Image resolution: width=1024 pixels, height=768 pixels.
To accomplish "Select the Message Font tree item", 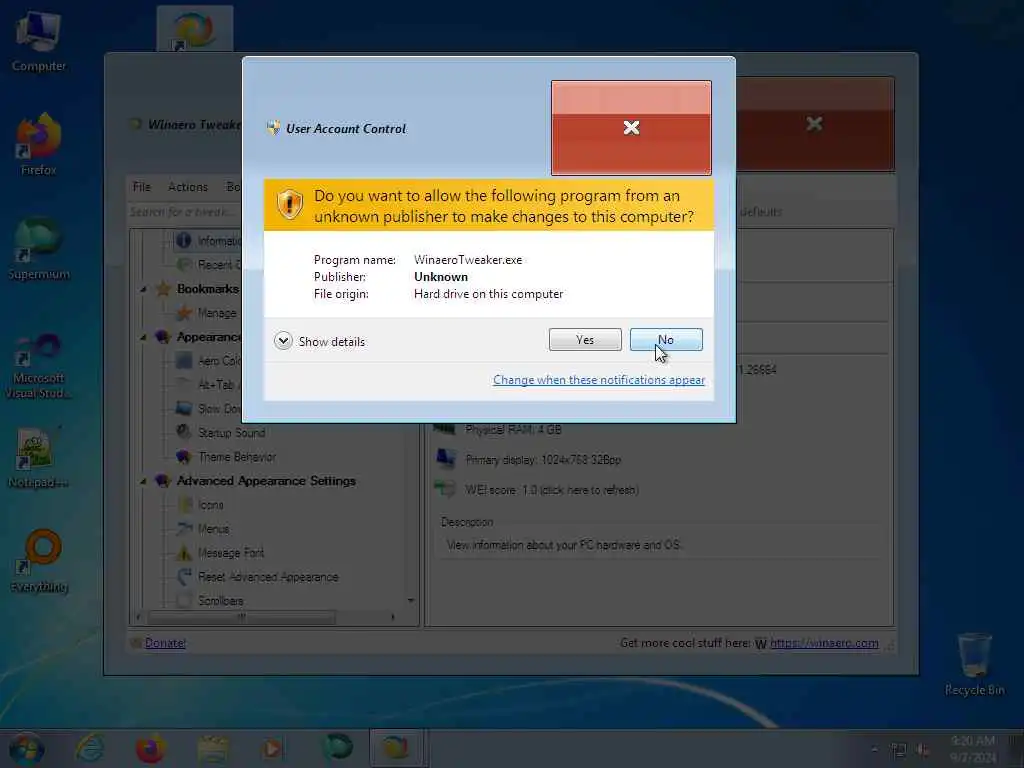I will coord(231,553).
